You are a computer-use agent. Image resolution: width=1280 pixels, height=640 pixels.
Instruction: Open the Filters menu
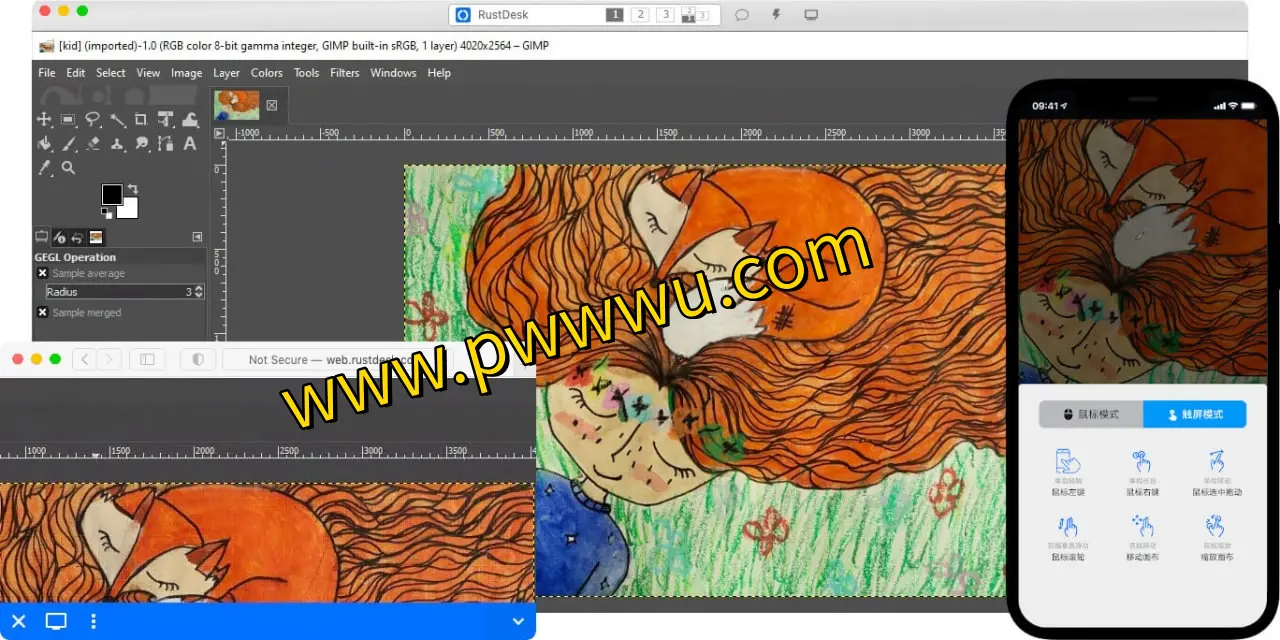point(344,73)
